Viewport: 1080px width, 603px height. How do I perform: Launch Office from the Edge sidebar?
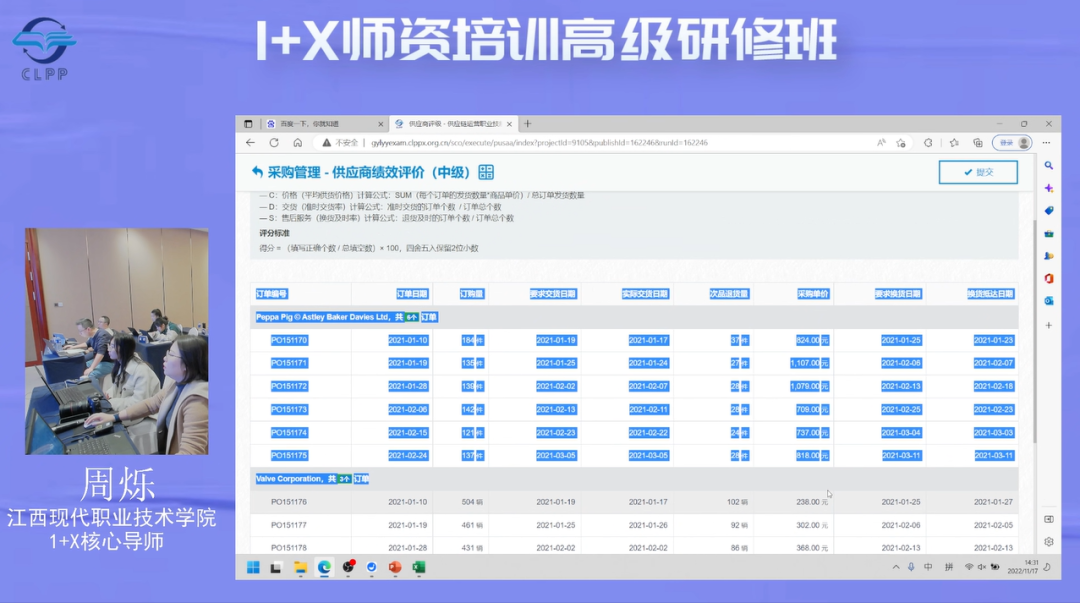coord(1046,277)
